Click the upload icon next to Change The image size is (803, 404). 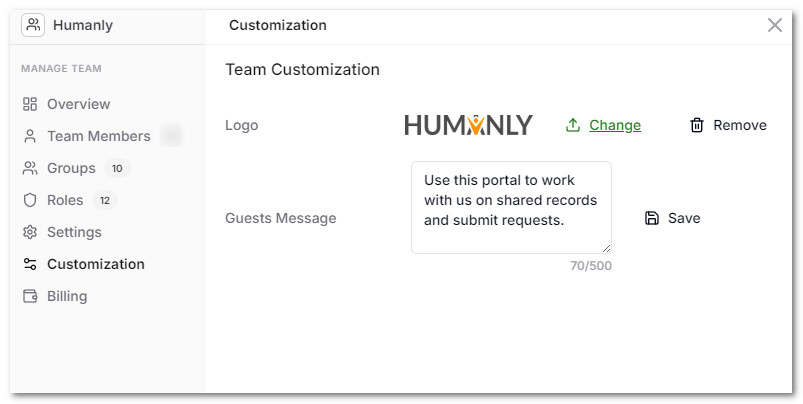click(x=573, y=125)
